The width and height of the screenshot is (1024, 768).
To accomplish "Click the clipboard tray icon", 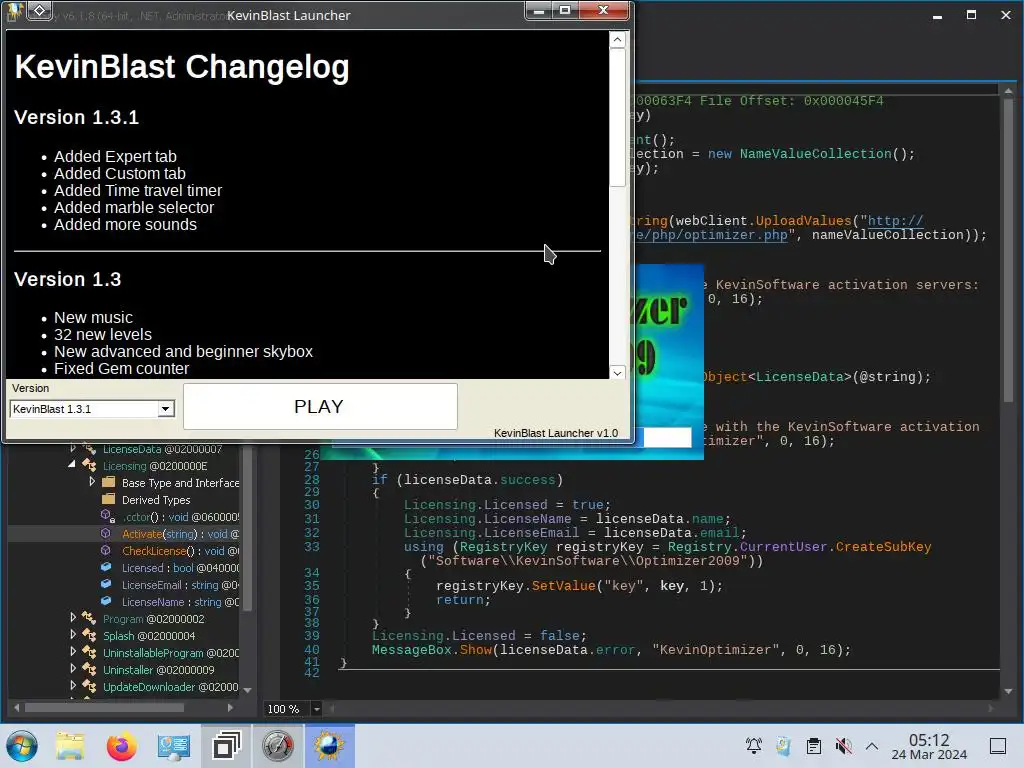I will pyautogui.click(x=814, y=746).
